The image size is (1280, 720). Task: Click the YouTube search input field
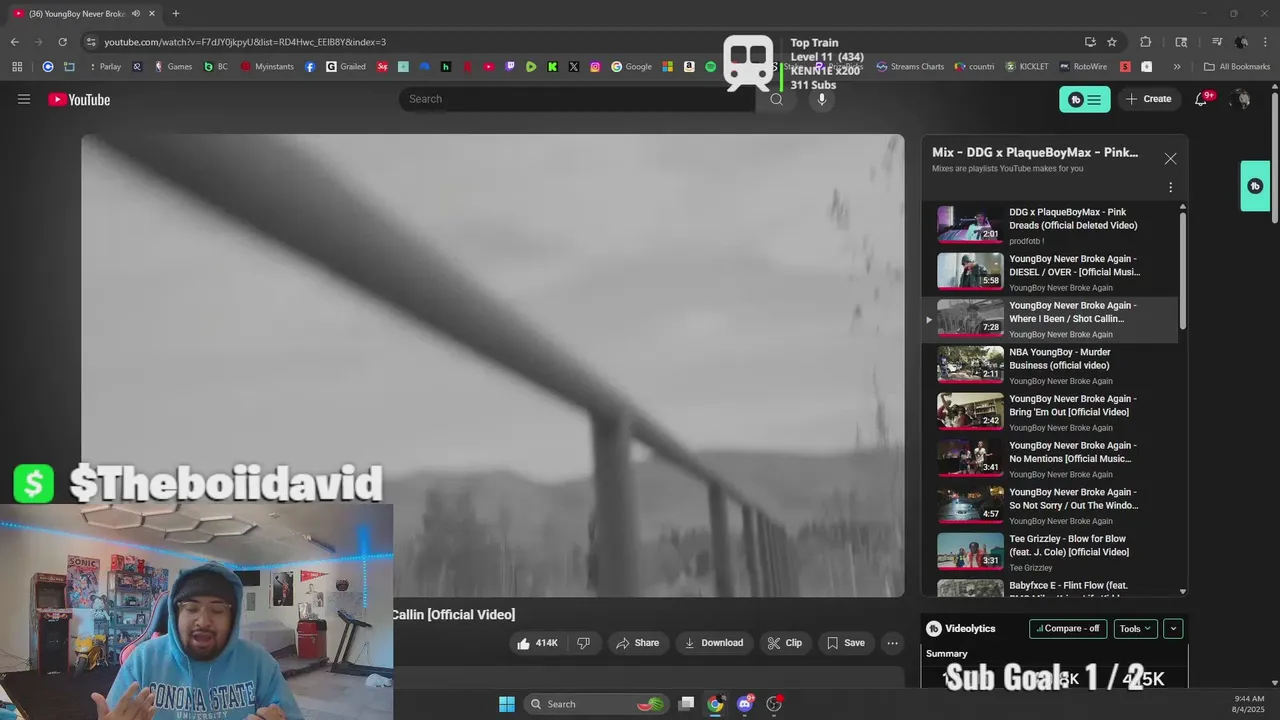[577, 99]
